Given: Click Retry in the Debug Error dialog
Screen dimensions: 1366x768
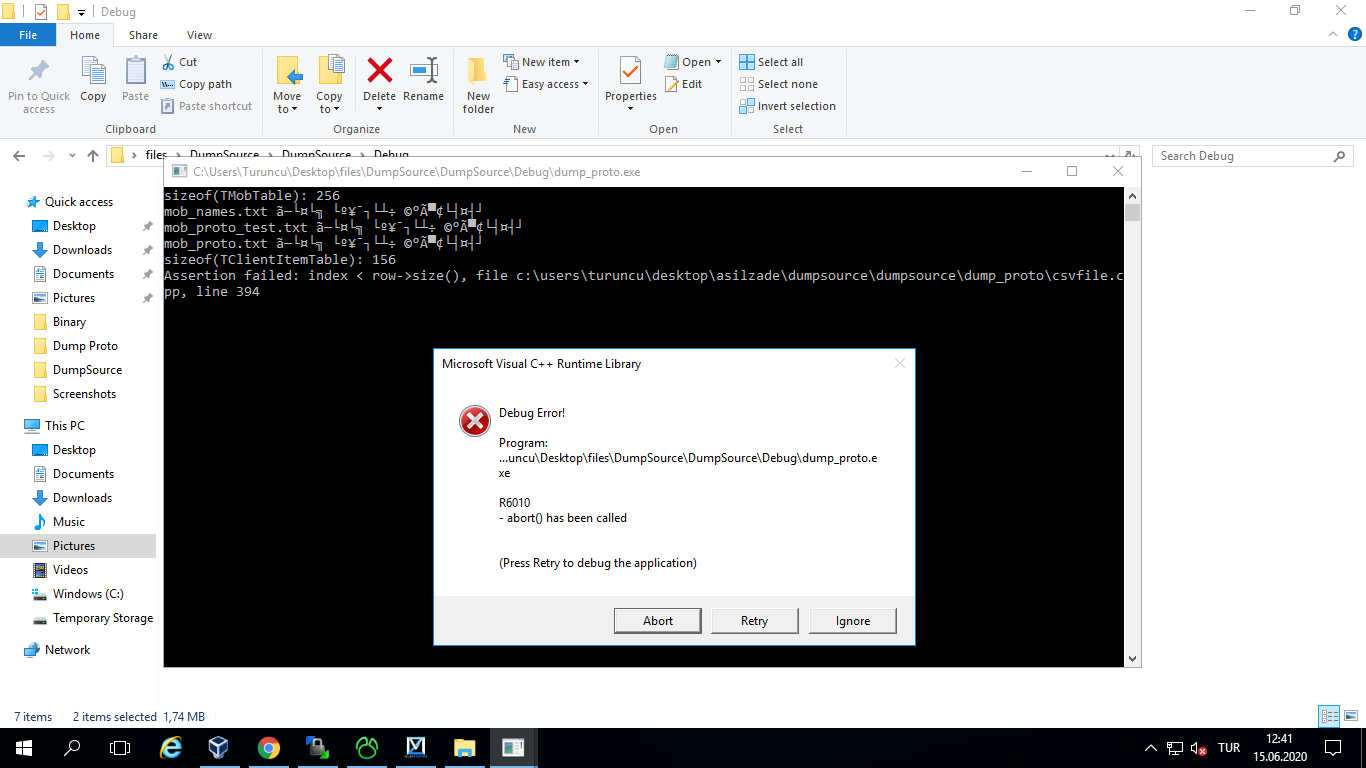Looking at the screenshot, I should (755, 621).
